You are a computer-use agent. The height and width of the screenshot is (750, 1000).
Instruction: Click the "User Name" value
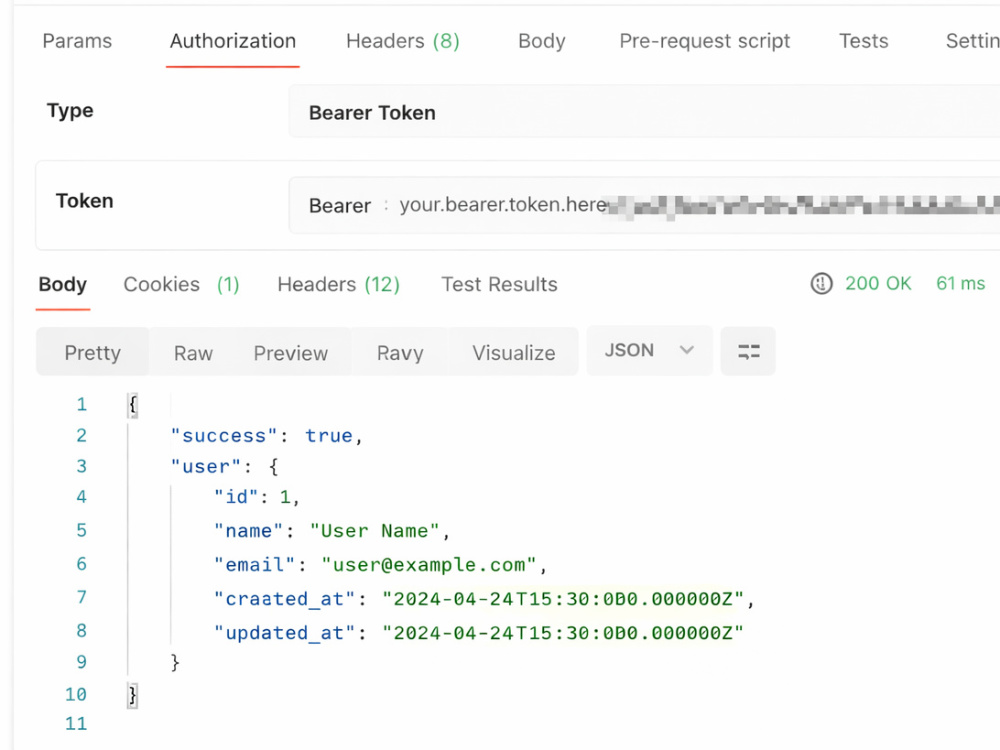[x=374, y=531]
